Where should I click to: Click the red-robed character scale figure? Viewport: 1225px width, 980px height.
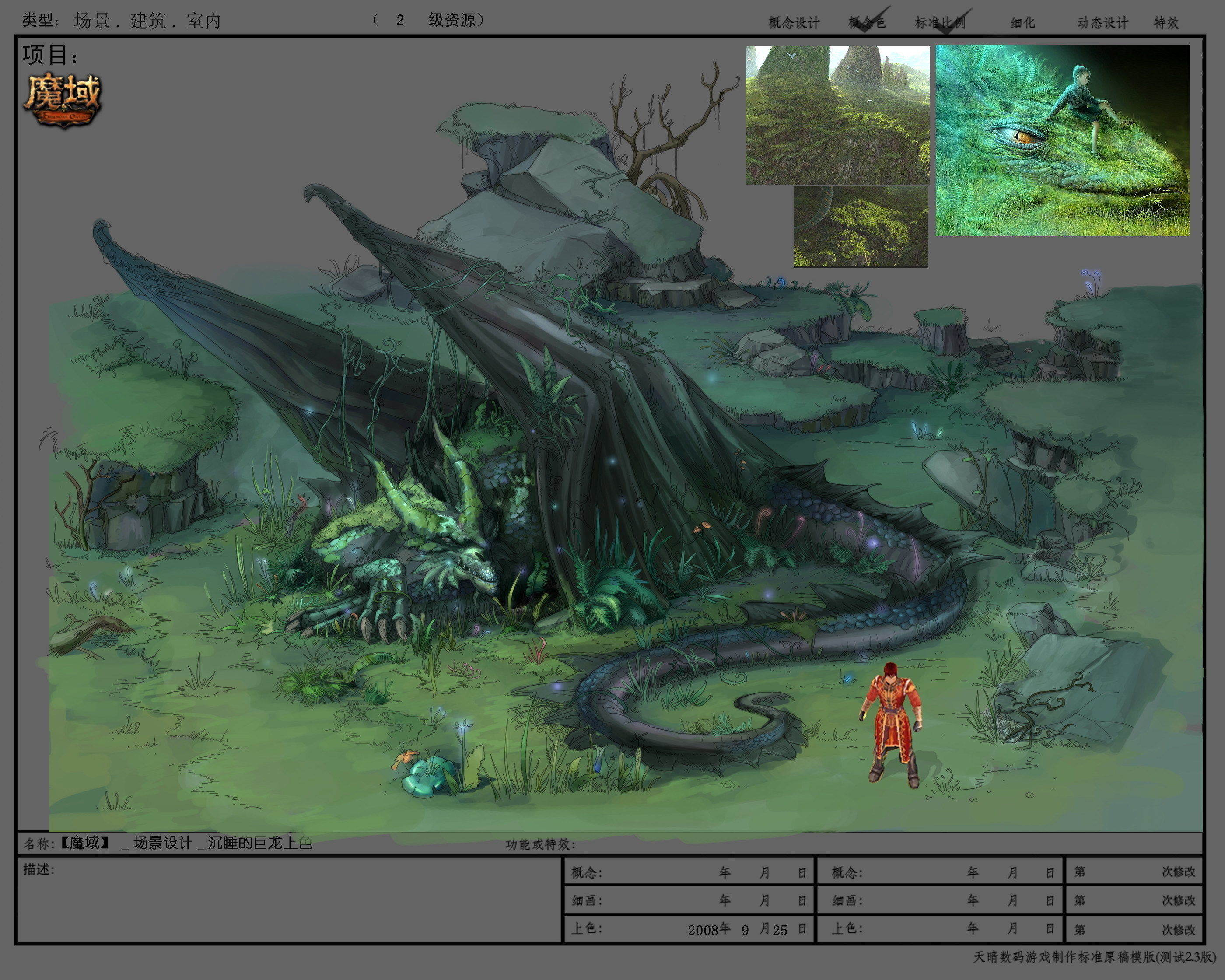(x=890, y=725)
